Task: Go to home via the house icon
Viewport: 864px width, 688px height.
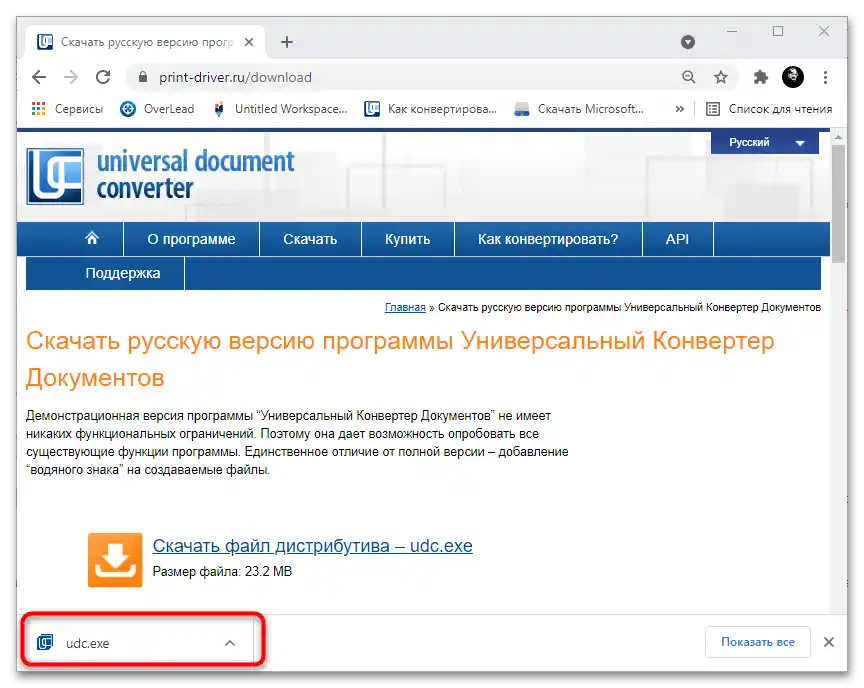Action: (92, 239)
